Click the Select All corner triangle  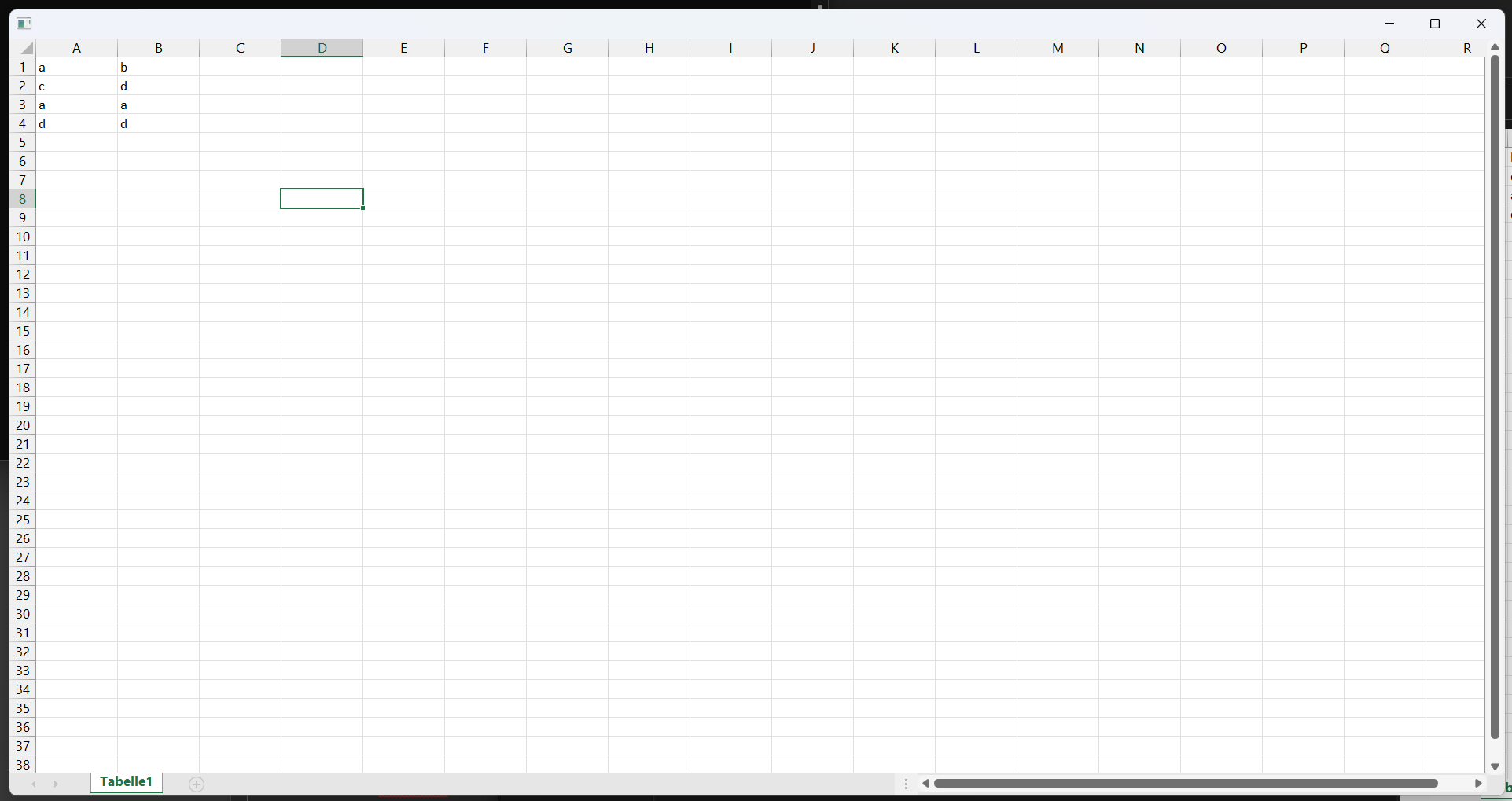(26, 48)
